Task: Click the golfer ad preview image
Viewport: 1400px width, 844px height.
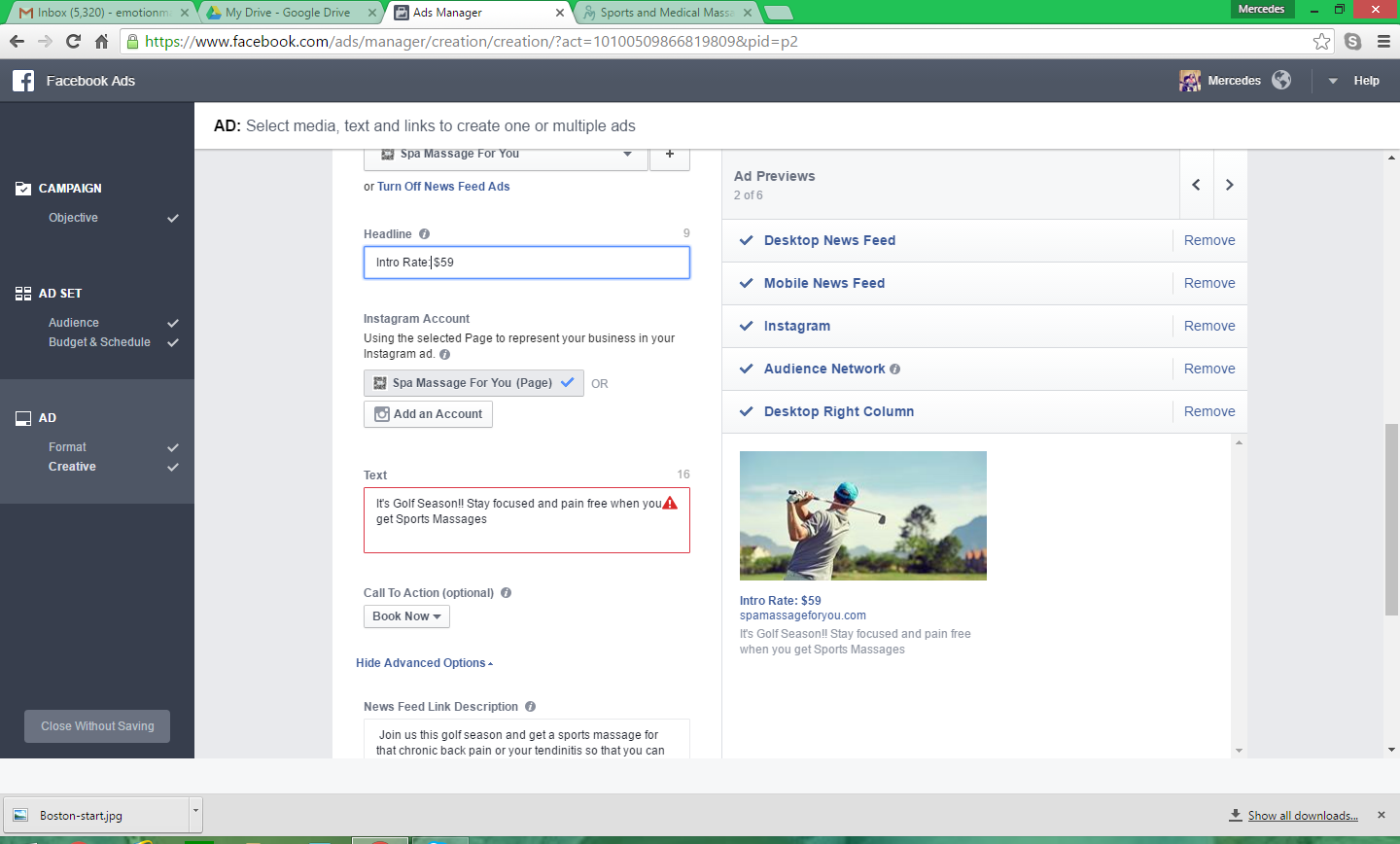Action: tap(863, 515)
